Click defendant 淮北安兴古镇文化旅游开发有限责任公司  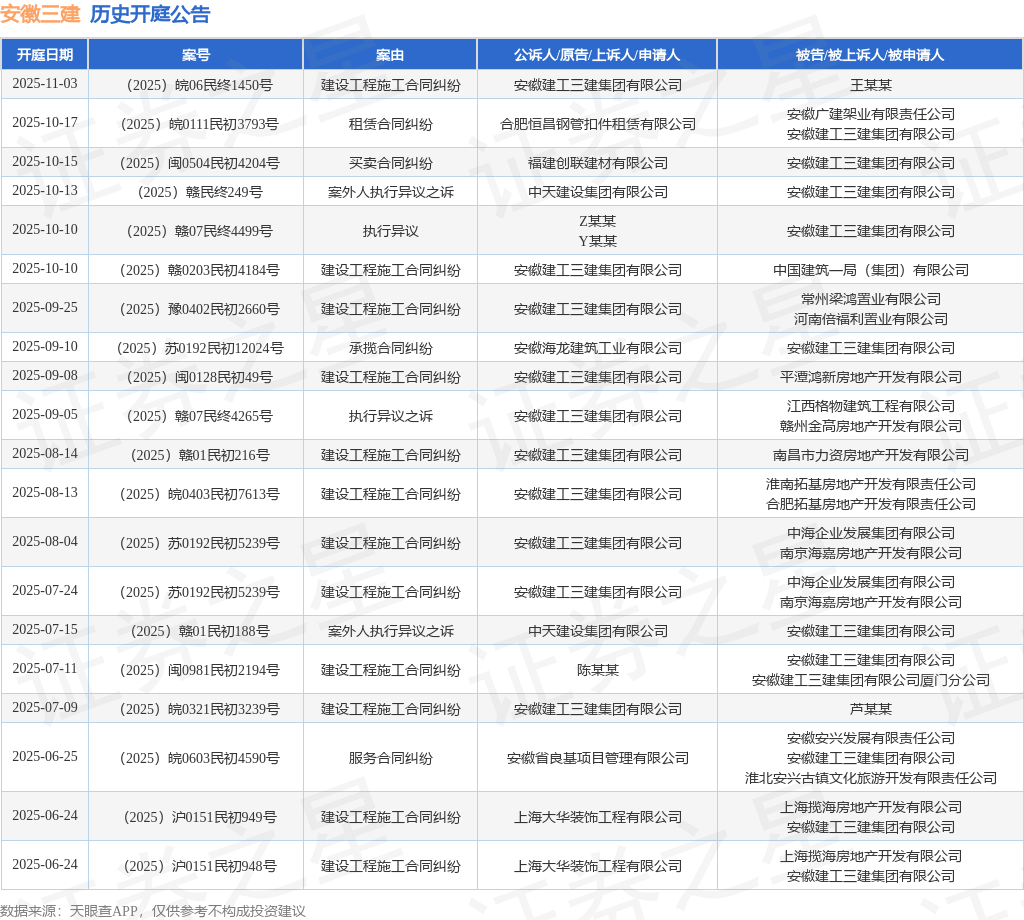click(871, 778)
